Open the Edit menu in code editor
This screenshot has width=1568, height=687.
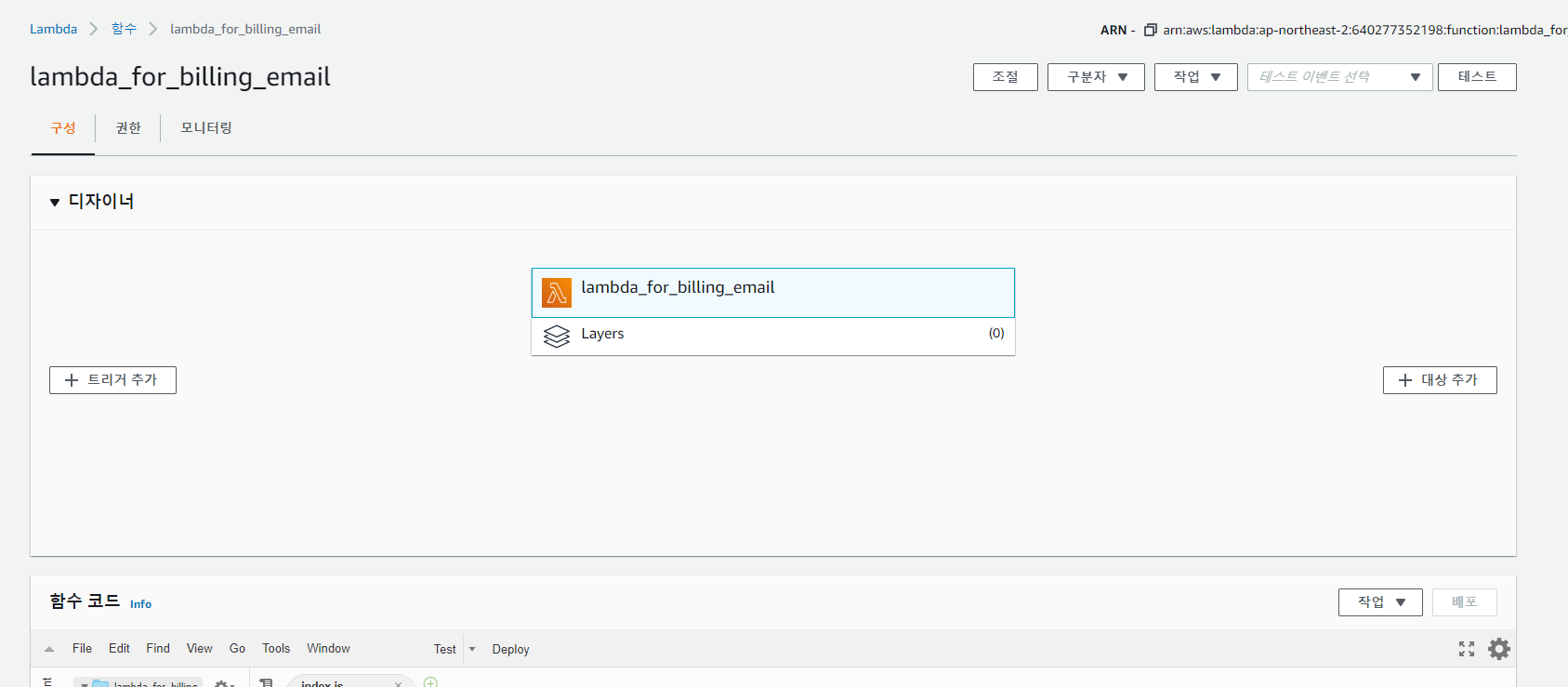coord(119,649)
